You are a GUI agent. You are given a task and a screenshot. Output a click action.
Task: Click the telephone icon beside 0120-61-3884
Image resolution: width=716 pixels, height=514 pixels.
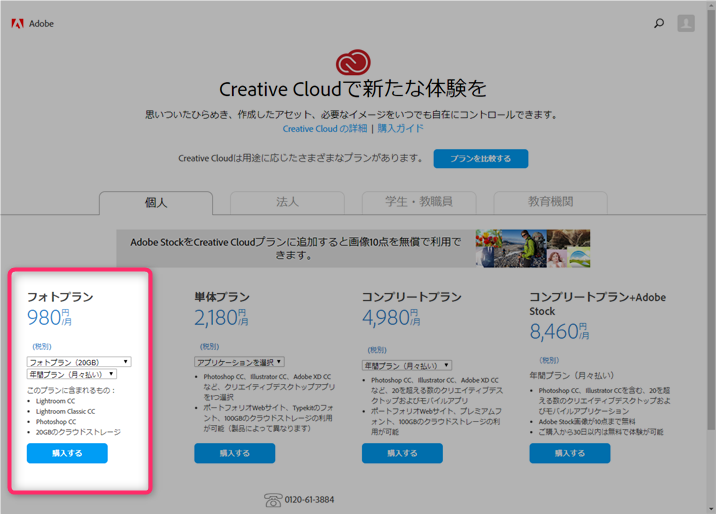(273, 500)
